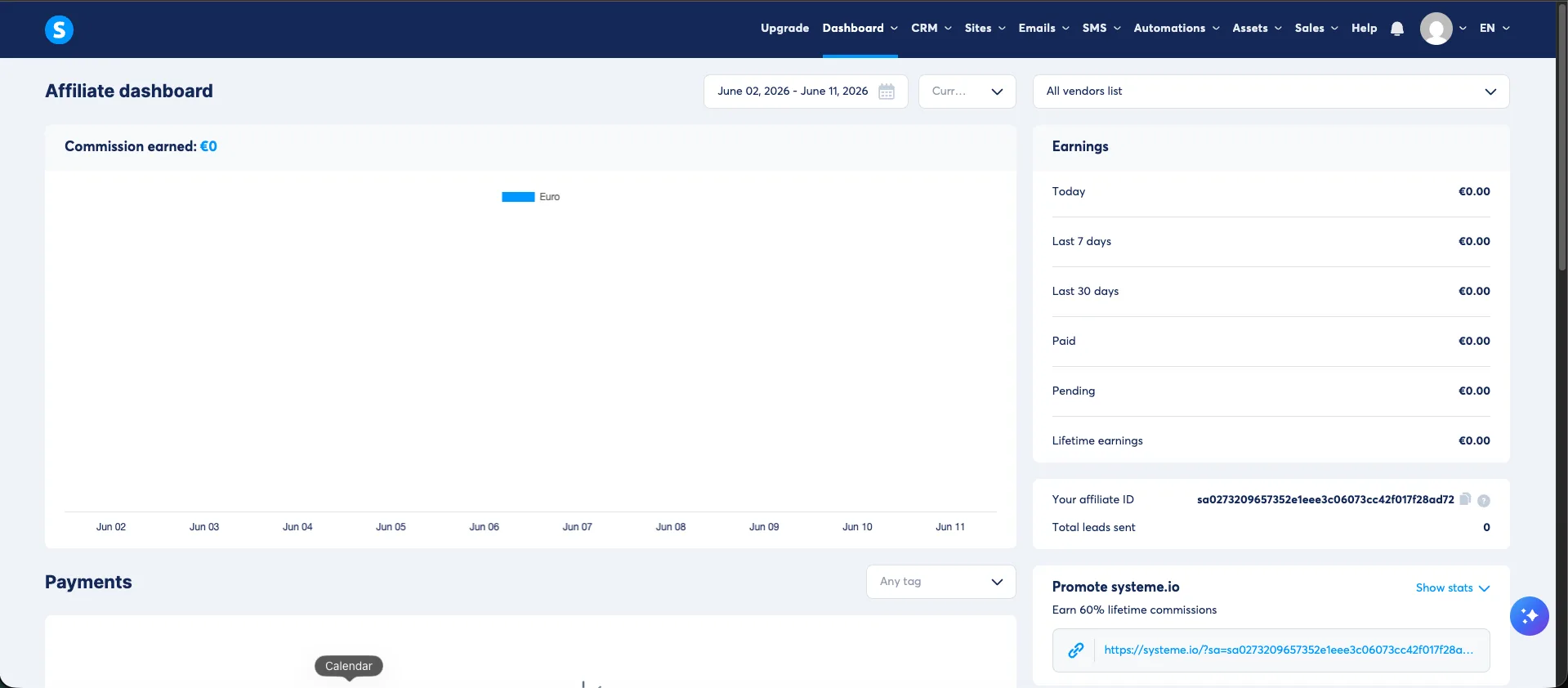The height and width of the screenshot is (688, 1568).
Task: Open the Dashboard menu
Action: pos(860,28)
